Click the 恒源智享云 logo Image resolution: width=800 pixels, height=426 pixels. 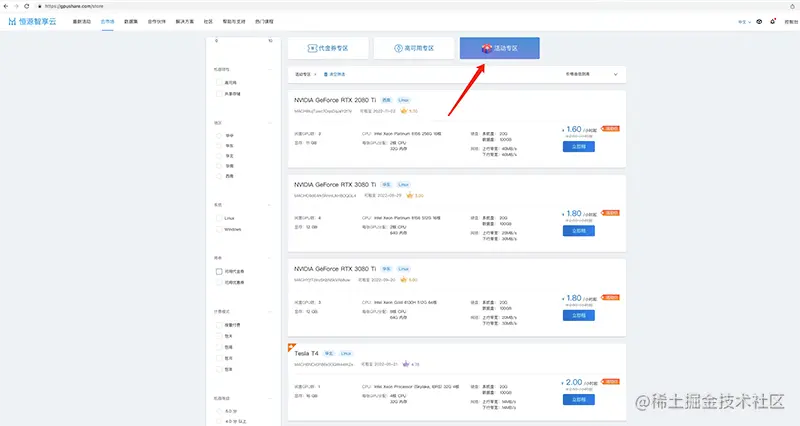click(32, 21)
